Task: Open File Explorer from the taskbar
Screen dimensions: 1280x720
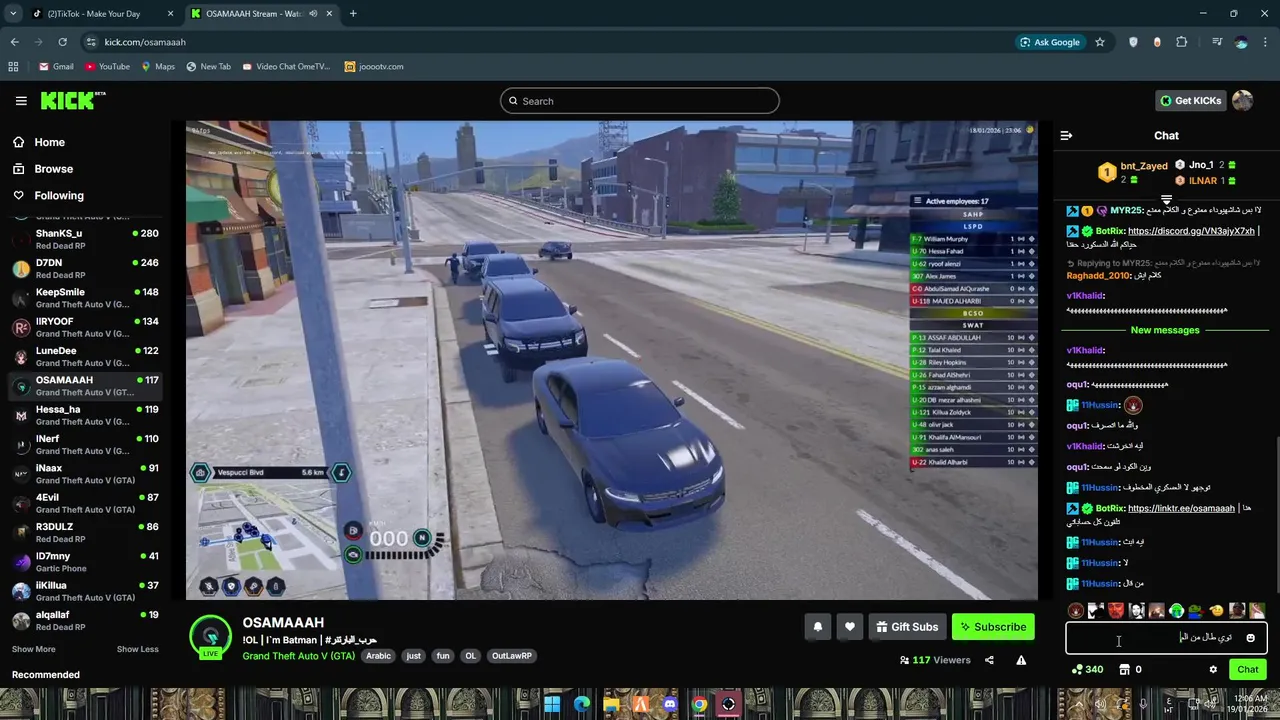Action: (x=611, y=704)
